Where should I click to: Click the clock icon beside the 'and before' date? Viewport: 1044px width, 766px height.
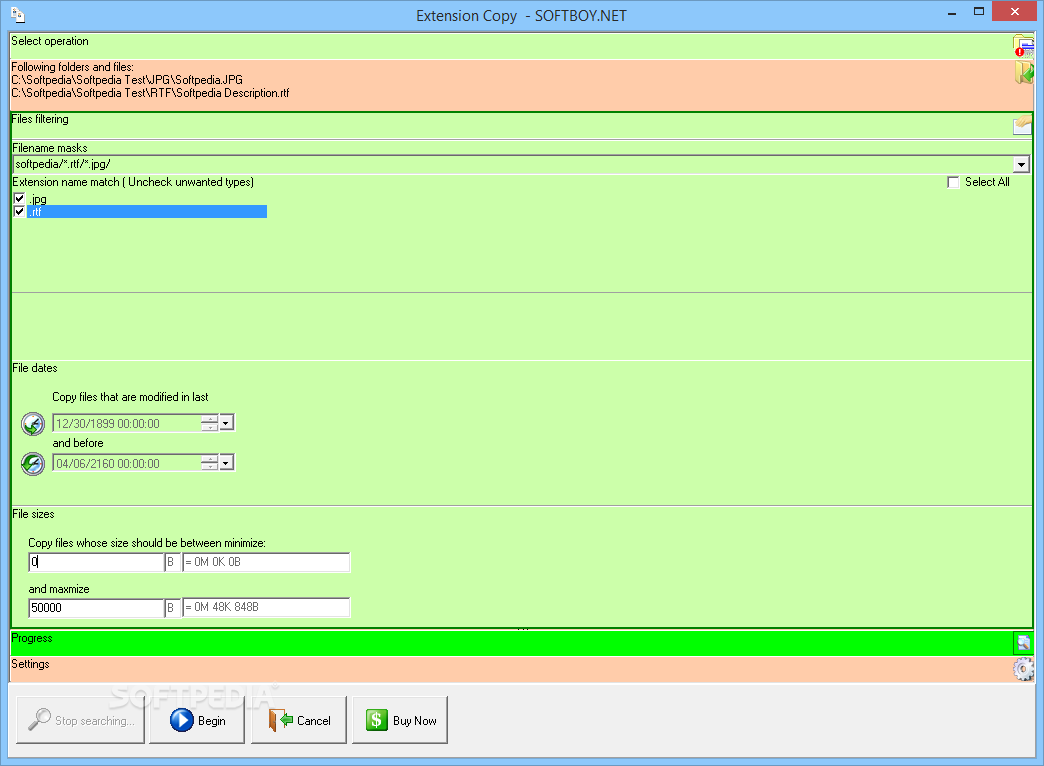(x=33, y=464)
